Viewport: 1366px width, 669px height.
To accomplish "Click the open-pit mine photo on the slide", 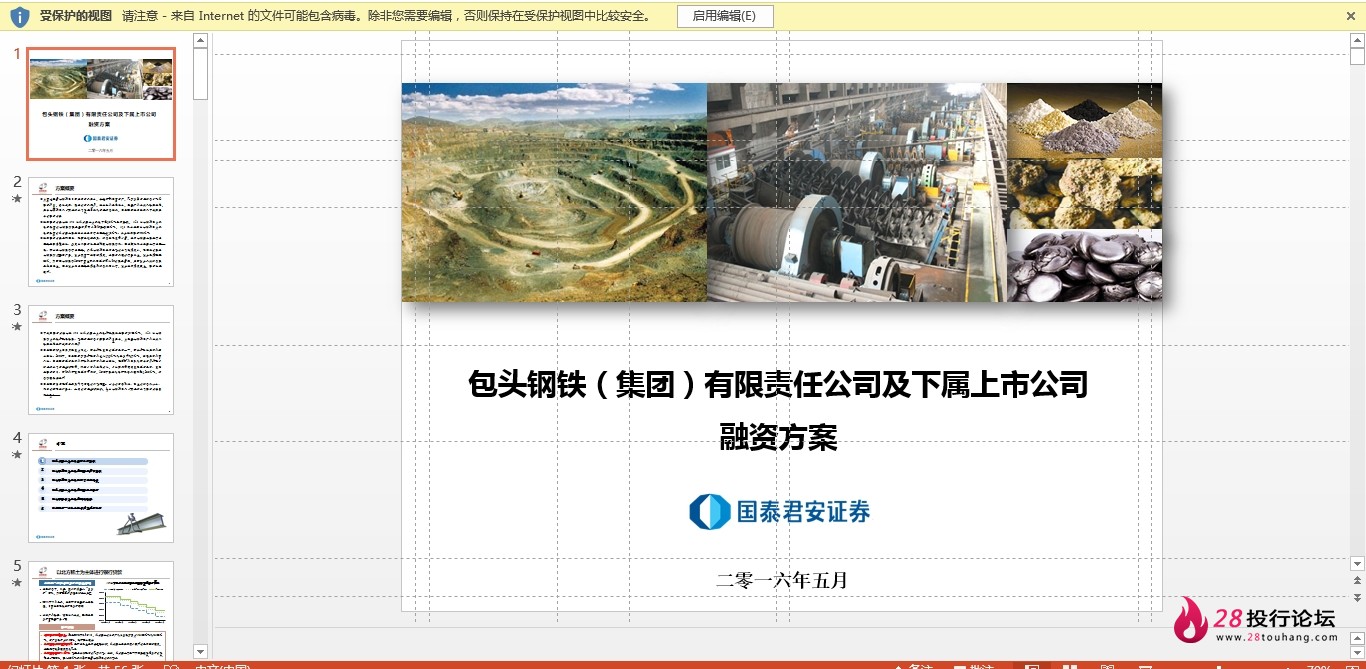I will point(554,192).
